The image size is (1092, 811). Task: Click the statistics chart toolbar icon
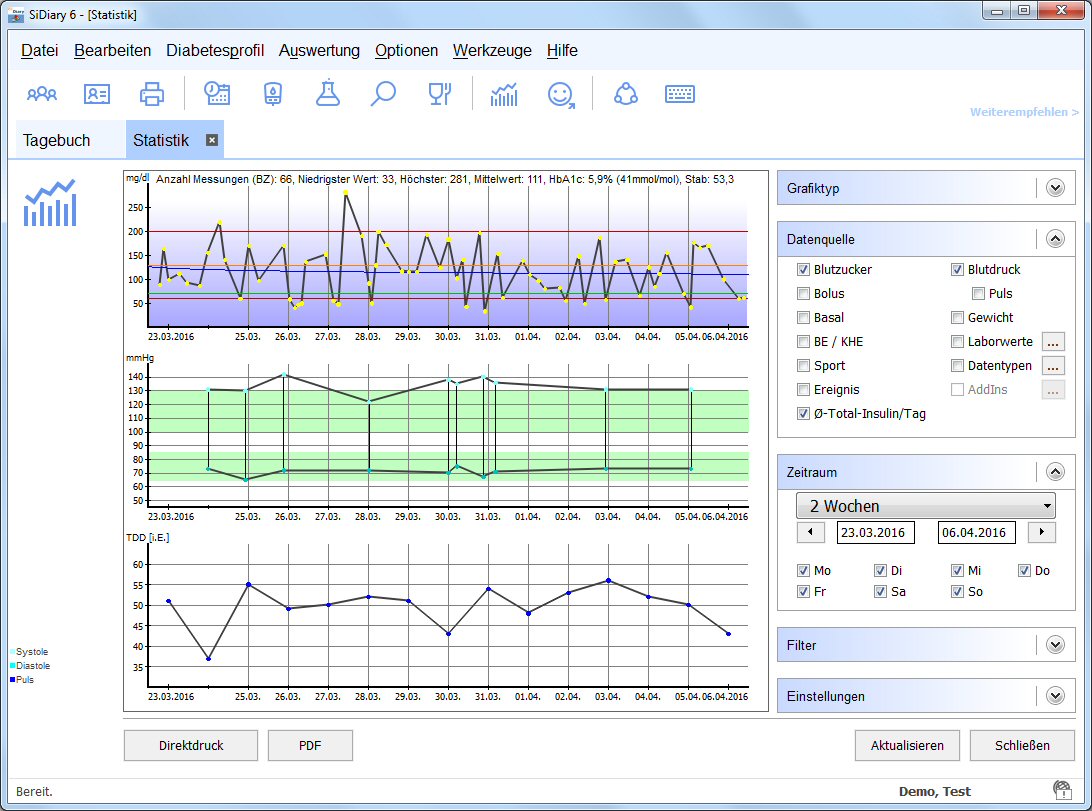pos(504,94)
